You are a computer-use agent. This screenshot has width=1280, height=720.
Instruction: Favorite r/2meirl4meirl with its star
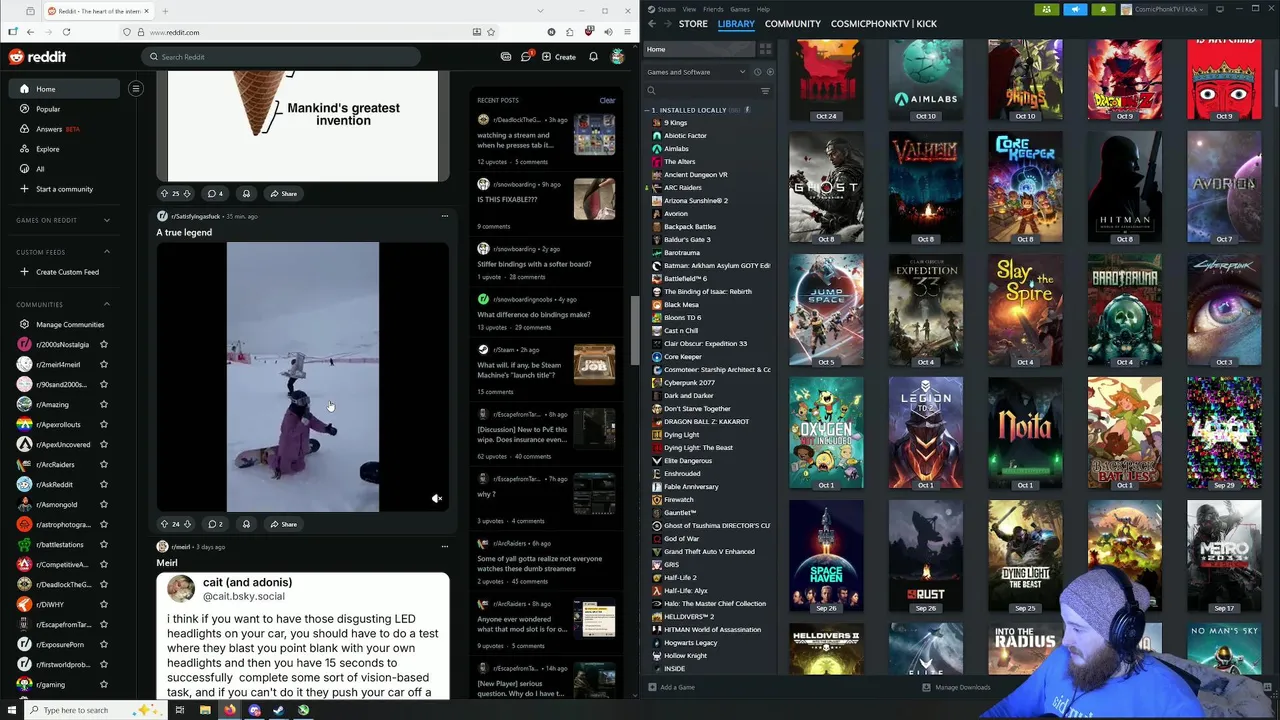[103, 364]
